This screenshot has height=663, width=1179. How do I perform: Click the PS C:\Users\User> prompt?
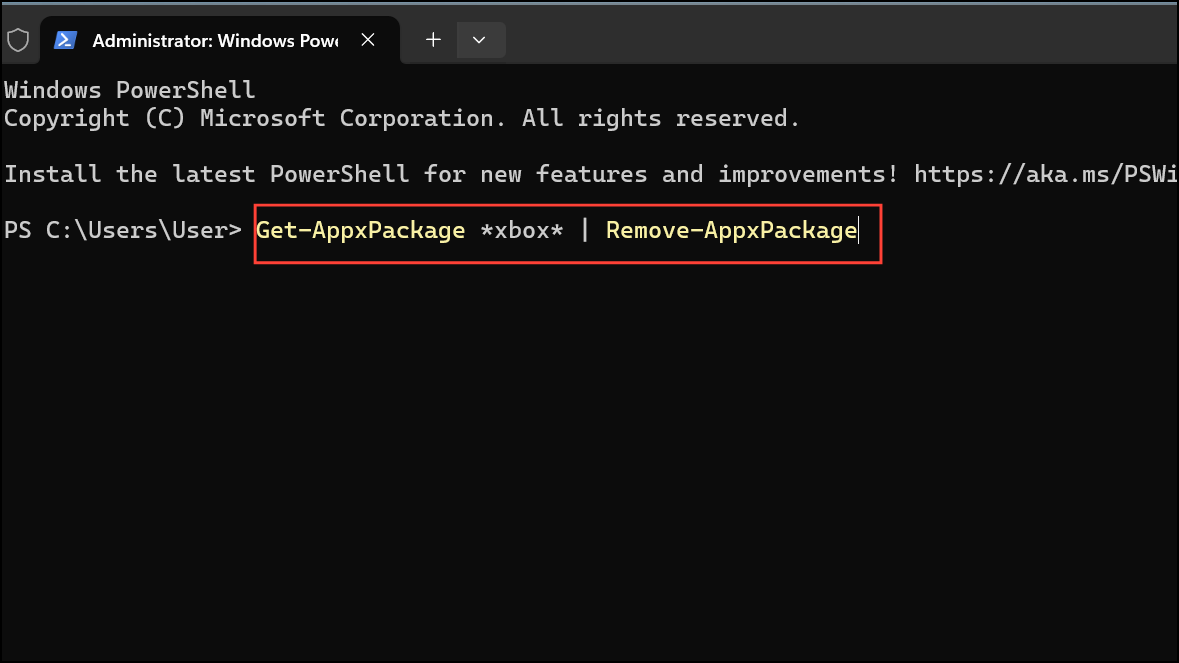click(x=123, y=230)
